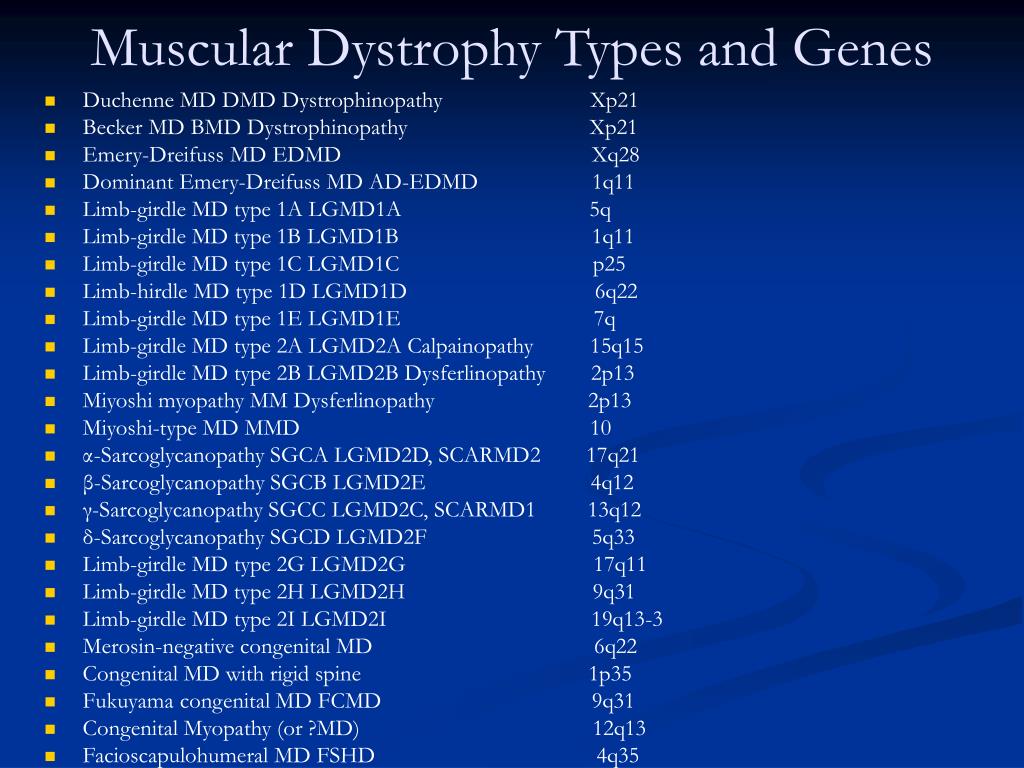This screenshot has width=1024, height=768.
Task: Select 'Merosin-negative congenital MD' text
Action: coord(227,647)
